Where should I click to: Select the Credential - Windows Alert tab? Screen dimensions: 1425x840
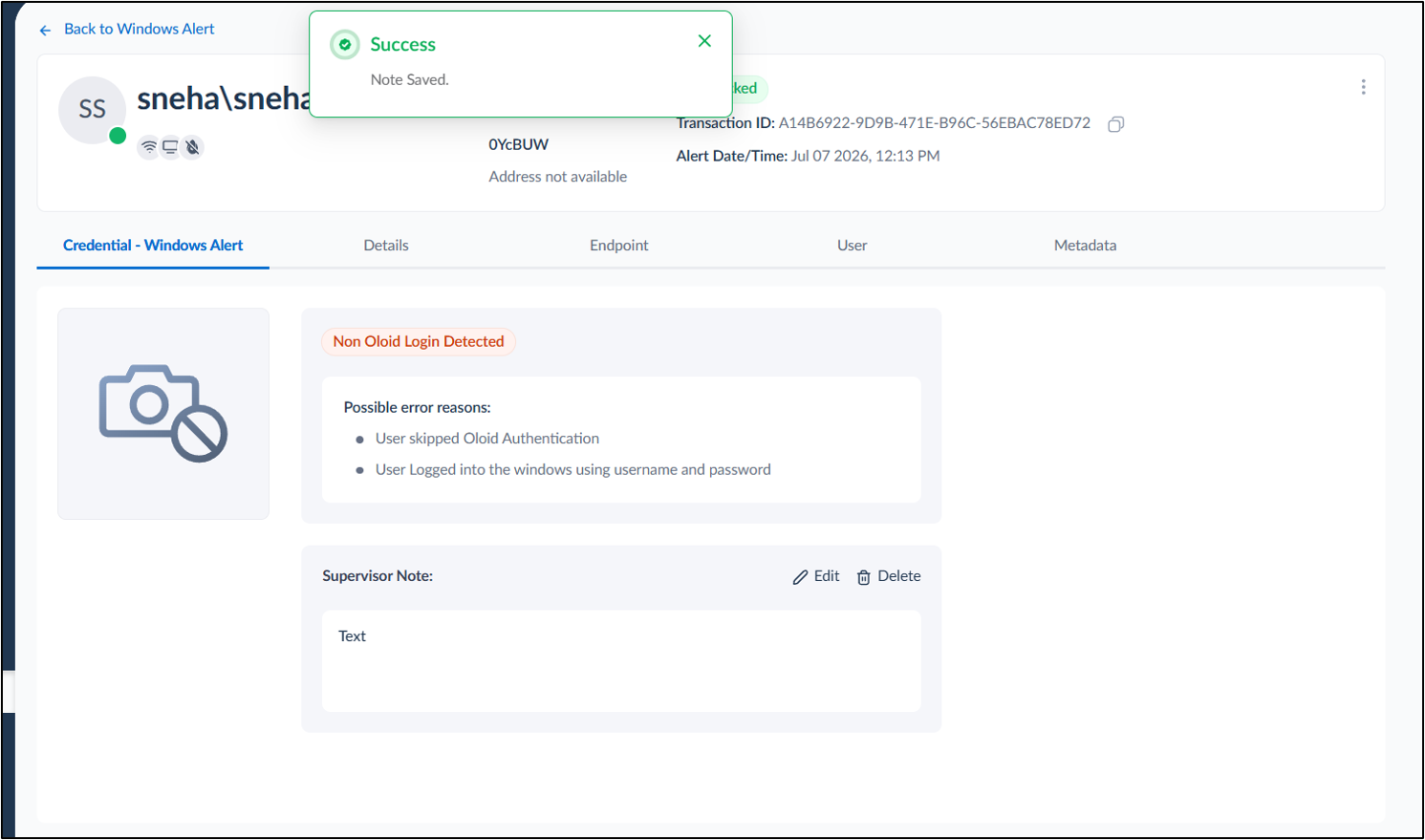153,246
